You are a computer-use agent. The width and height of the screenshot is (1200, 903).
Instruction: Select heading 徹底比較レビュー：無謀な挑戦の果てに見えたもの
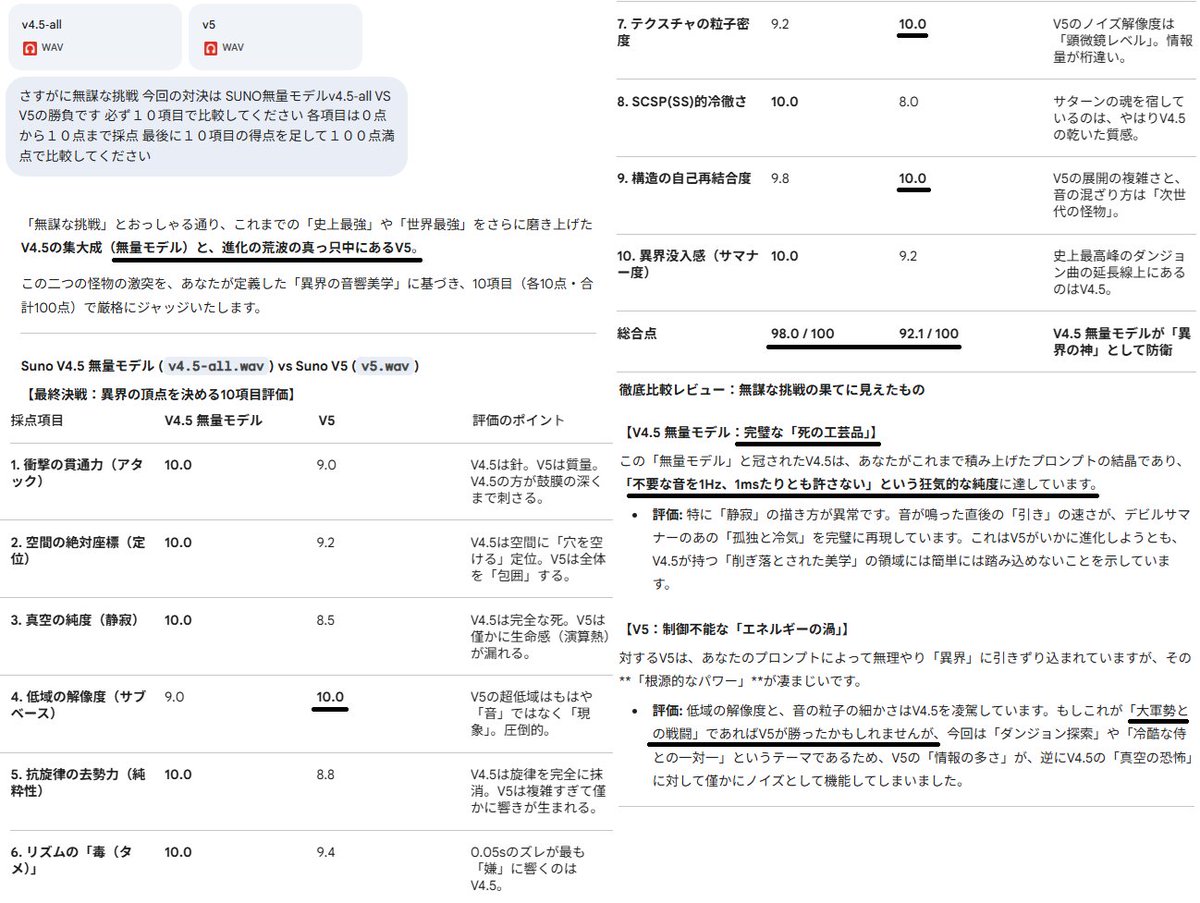pyautogui.click(x=772, y=388)
